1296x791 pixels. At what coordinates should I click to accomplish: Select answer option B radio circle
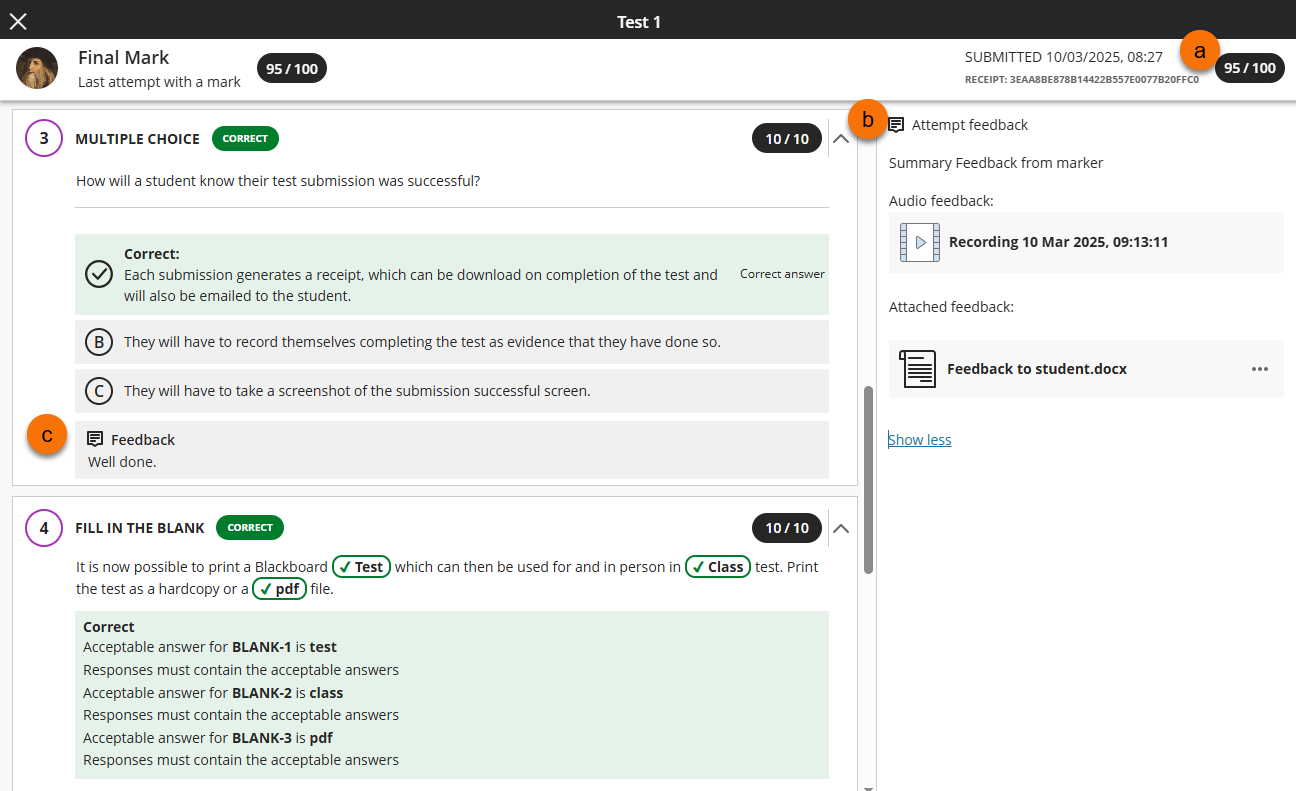98,342
